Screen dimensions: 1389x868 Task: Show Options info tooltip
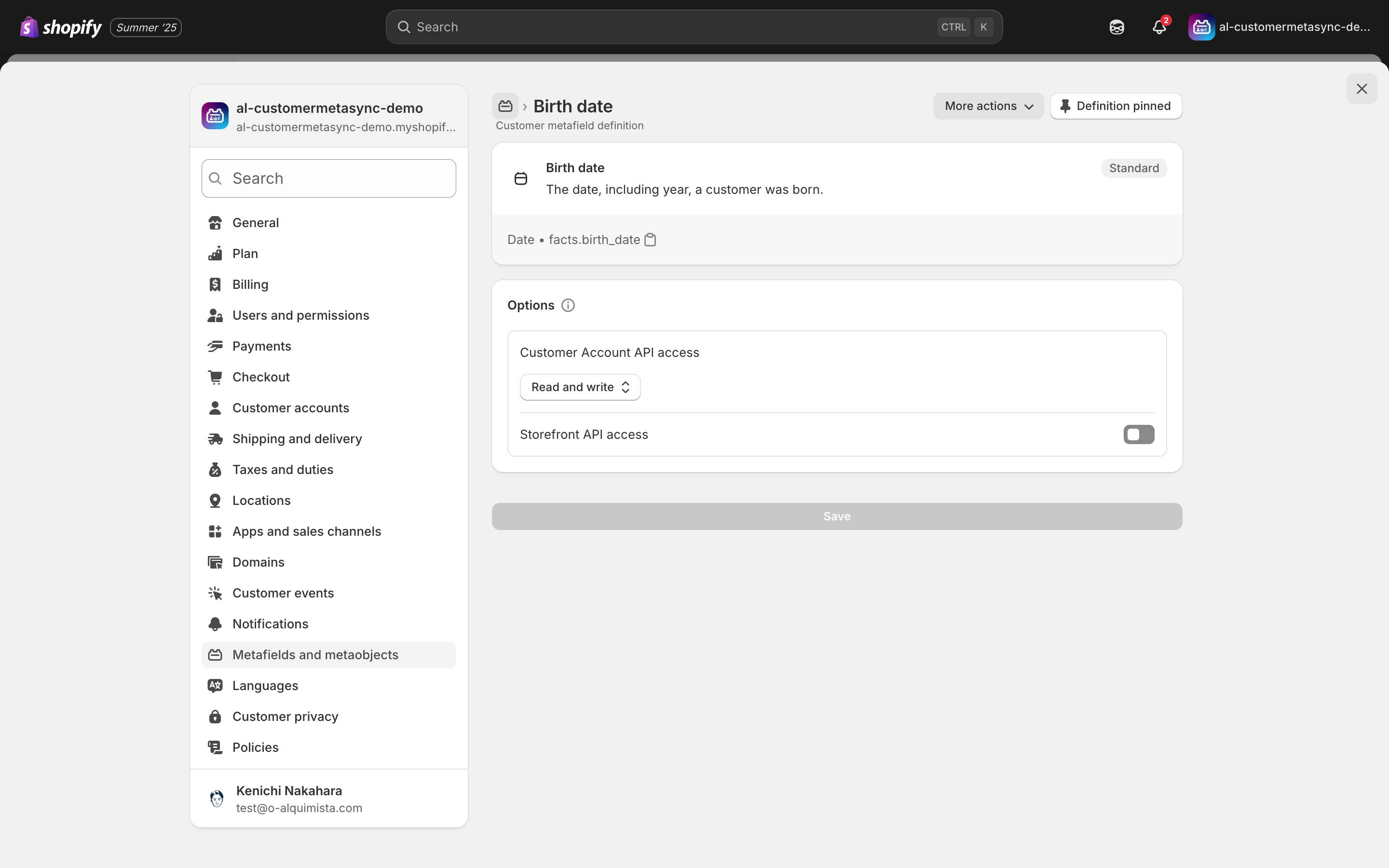[x=568, y=305]
